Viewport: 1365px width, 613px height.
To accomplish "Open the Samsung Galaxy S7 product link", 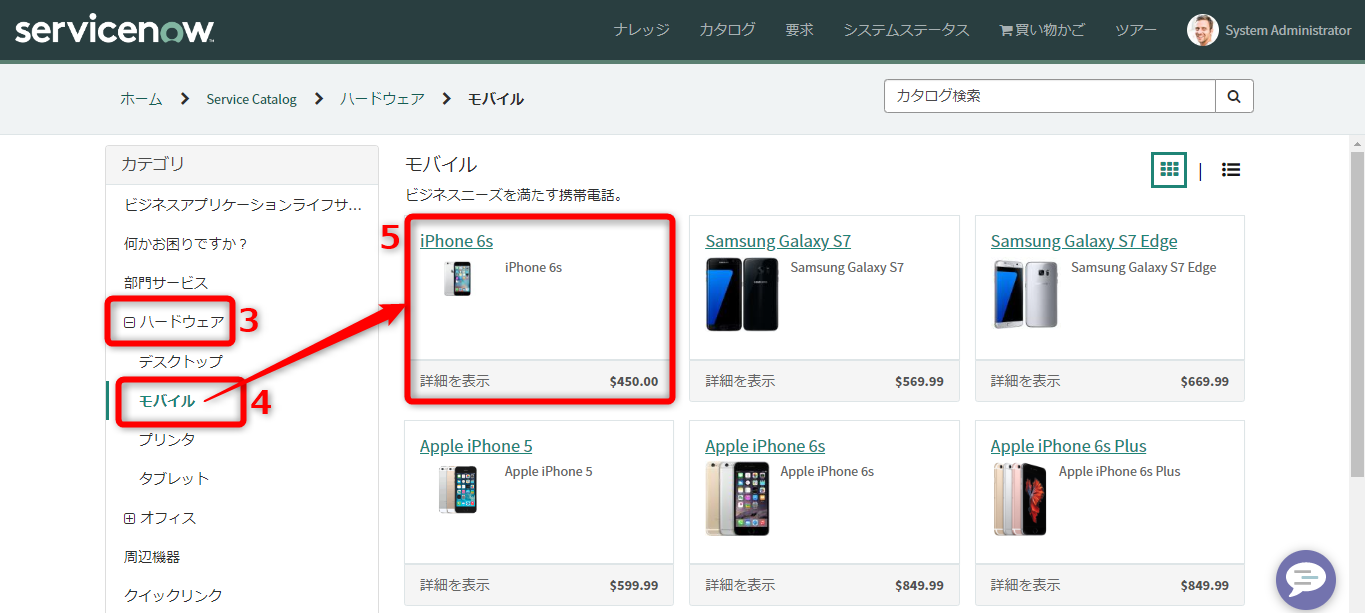I will tap(778, 240).
